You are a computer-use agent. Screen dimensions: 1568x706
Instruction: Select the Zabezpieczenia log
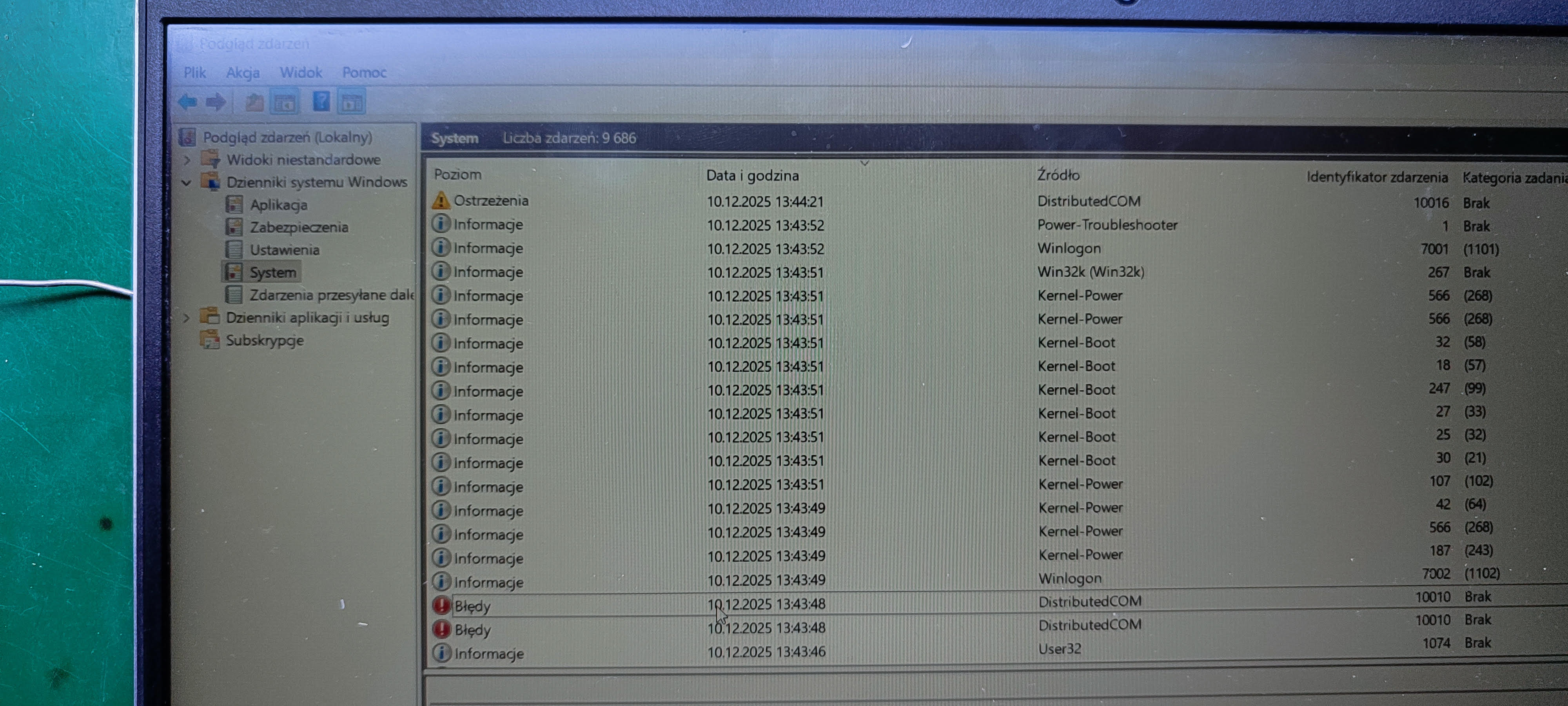tap(298, 227)
